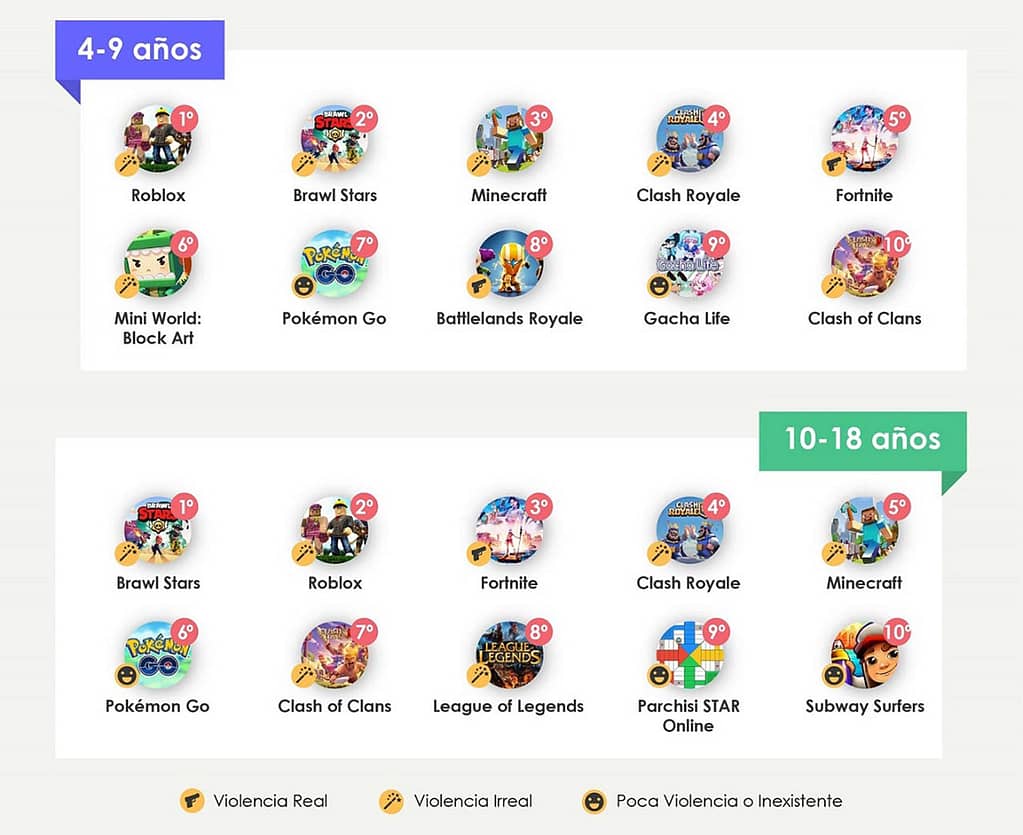This screenshot has height=835, width=1023.
Task: Click the Pokémon Go label ranked 6th
Action: click(157, 706)
